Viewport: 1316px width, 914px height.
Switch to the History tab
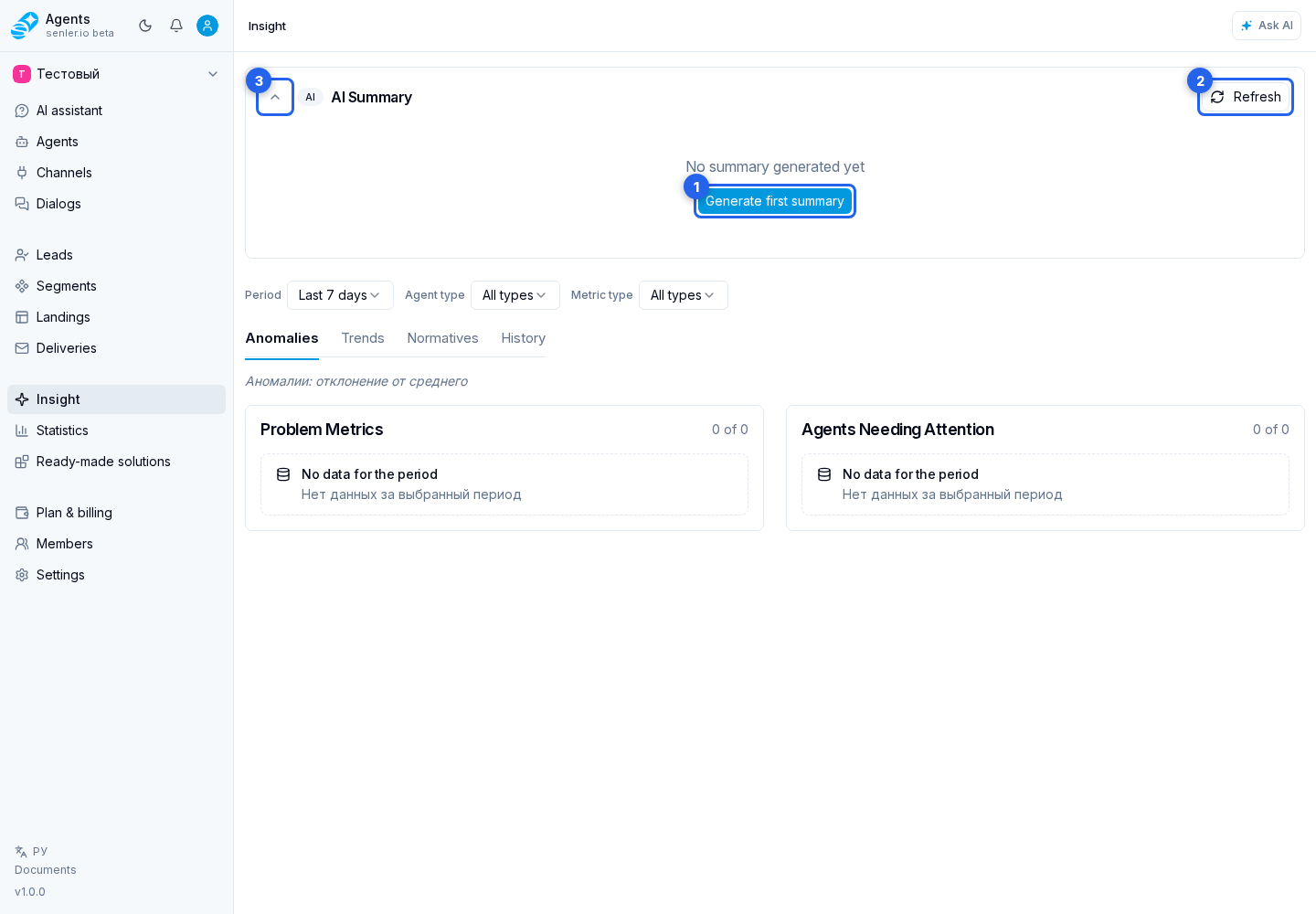pyautogui.click(x=524, y=338)
